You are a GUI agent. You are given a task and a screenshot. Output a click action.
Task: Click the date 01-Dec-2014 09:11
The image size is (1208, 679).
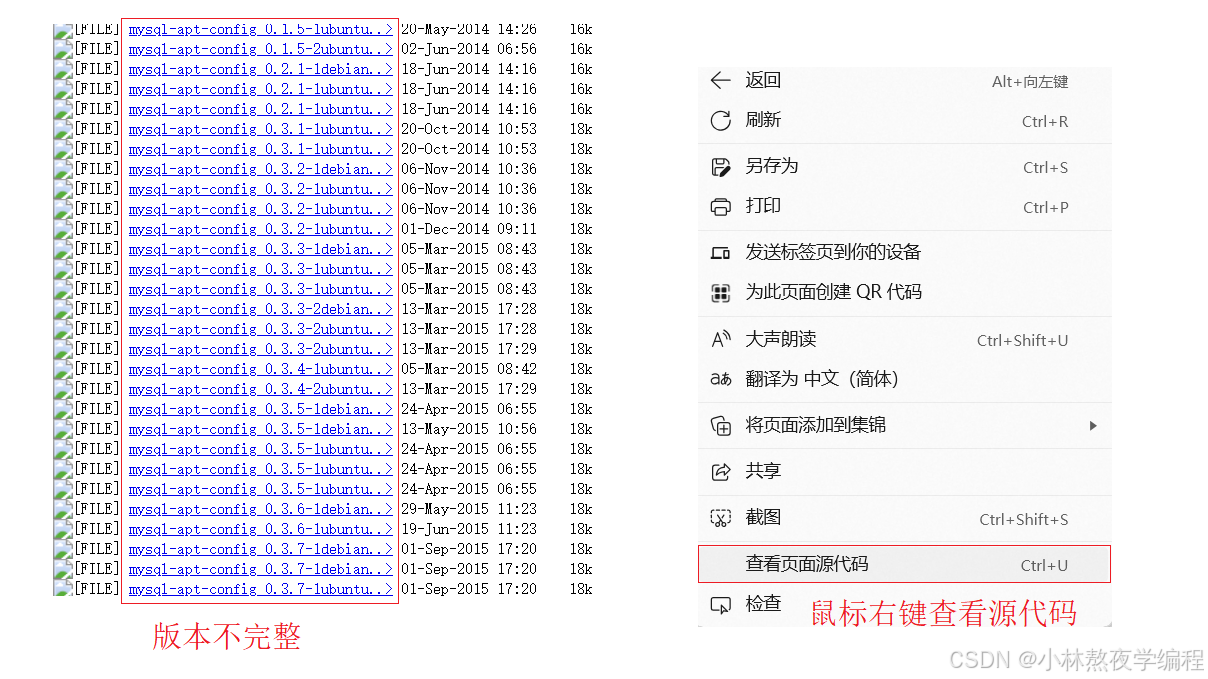(469, 229)
